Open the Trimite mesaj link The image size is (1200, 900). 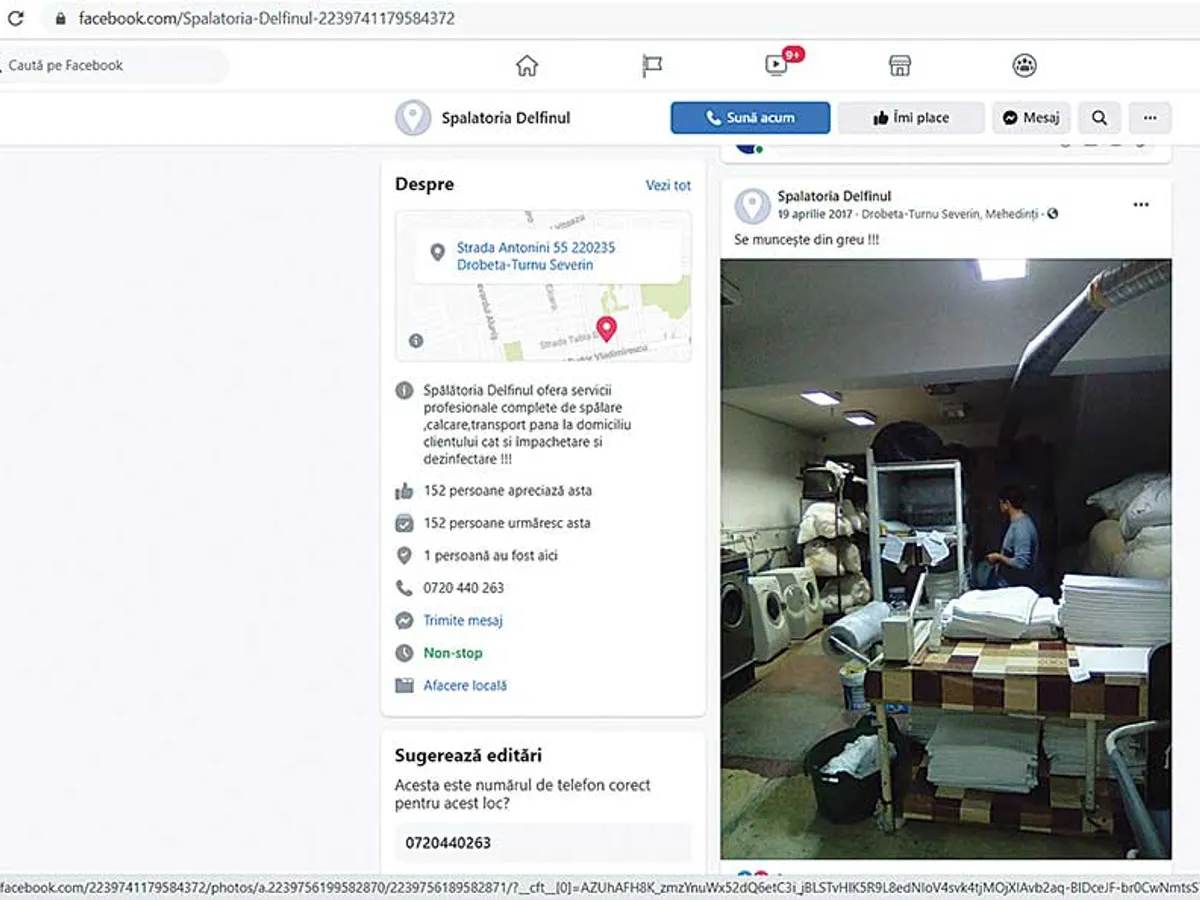[x=463, y=620]
